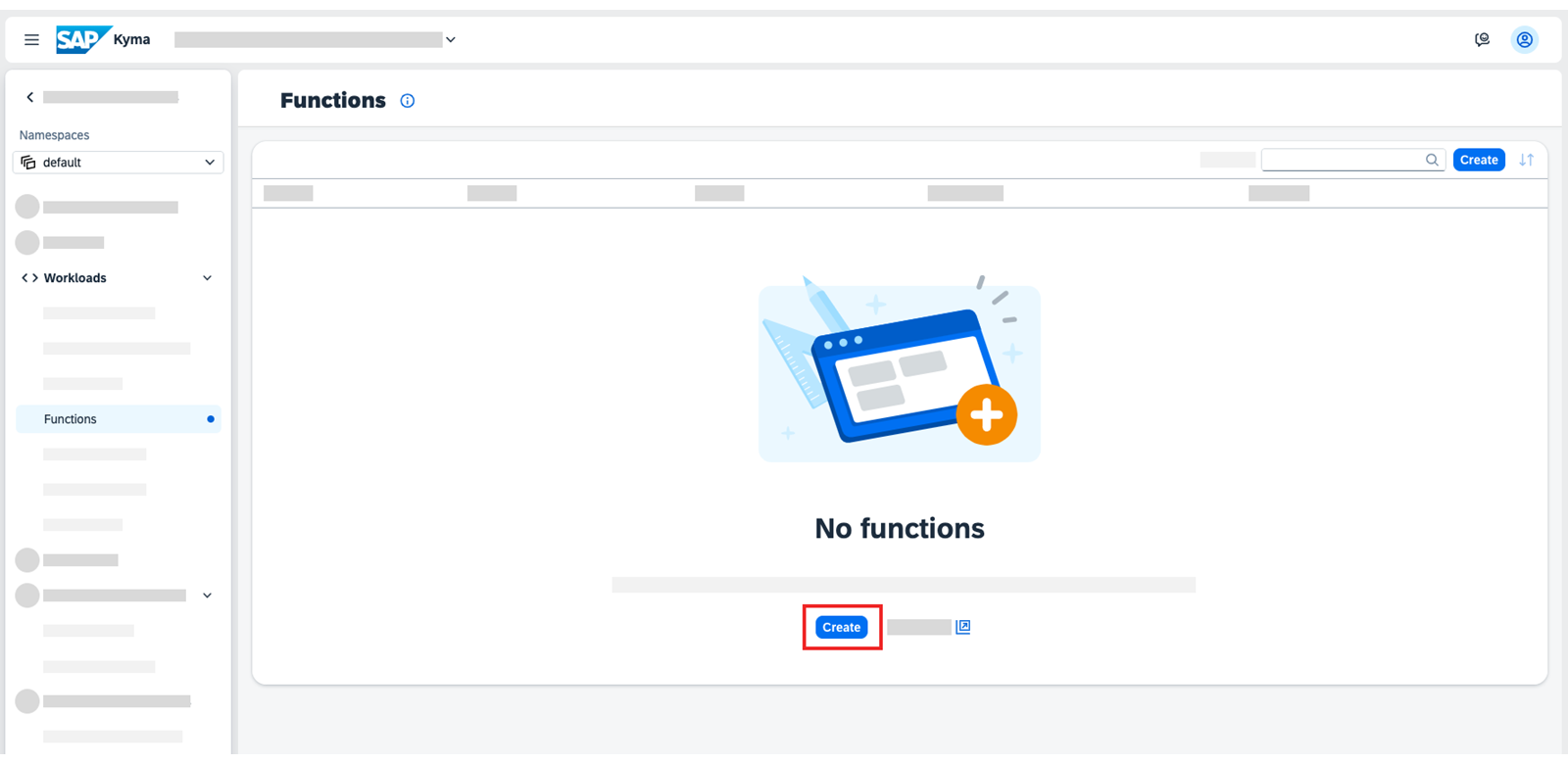Open the user profile avatar
The width and height of the screenshot is (1568, 764).
1524,40
